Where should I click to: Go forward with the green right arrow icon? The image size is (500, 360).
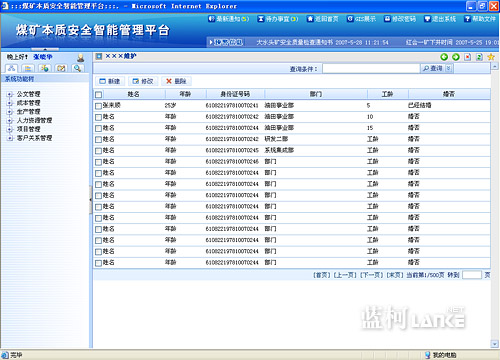coord(456,57)
